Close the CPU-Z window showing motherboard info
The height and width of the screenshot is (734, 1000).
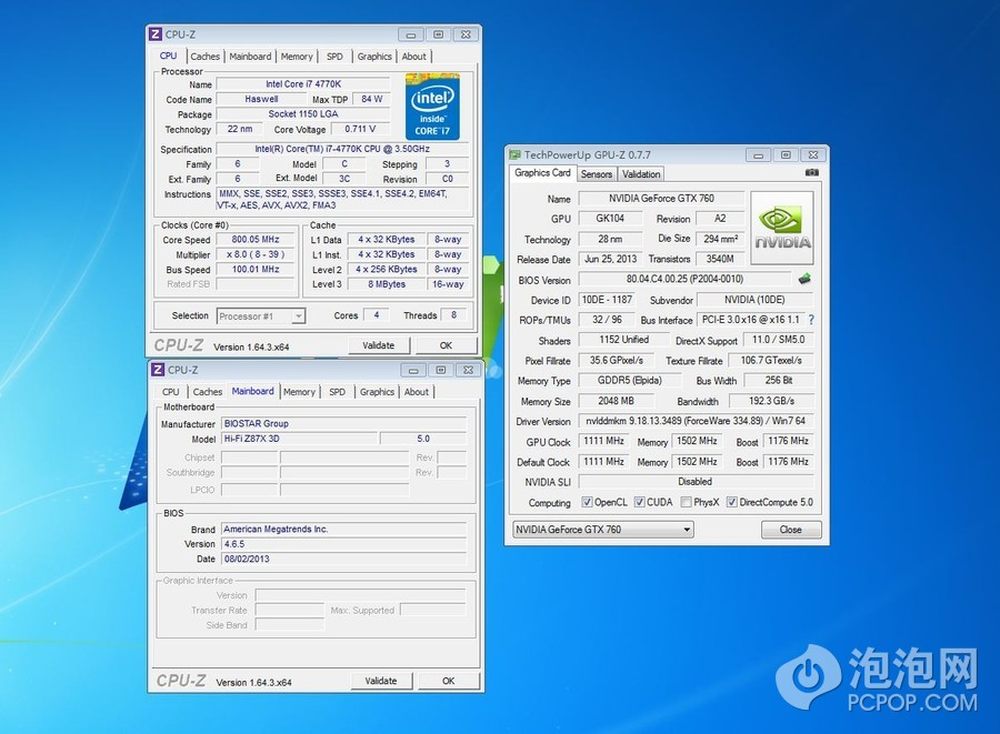click(468, 370)
